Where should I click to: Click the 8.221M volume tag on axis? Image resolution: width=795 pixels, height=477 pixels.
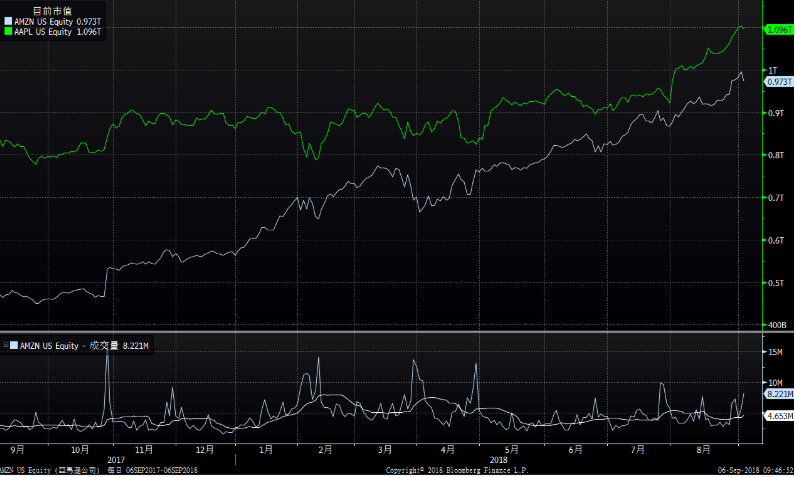click(779, 394)
